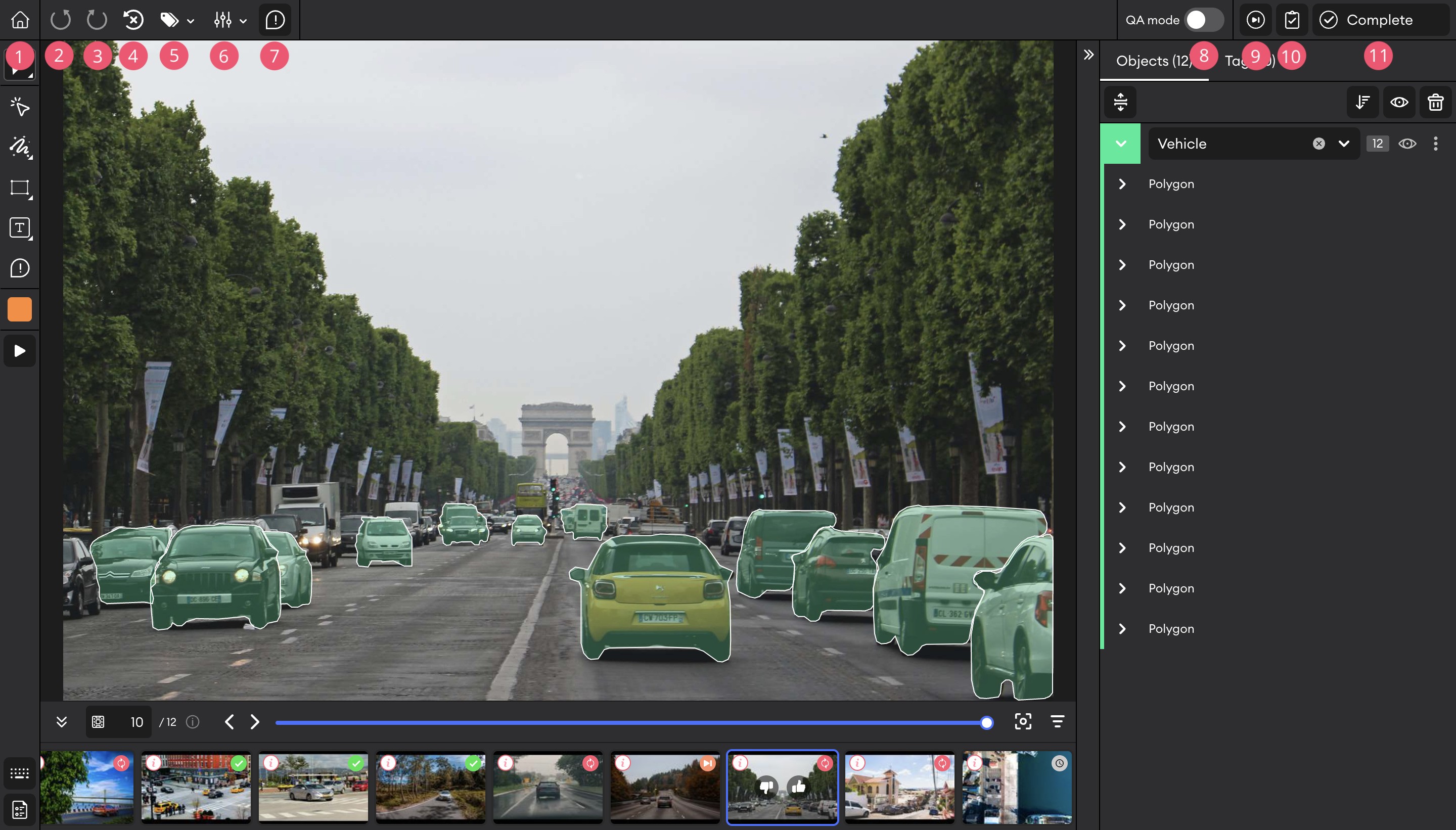
Task: Click the clipboard check approve icon
Action: coord(1292,20)
